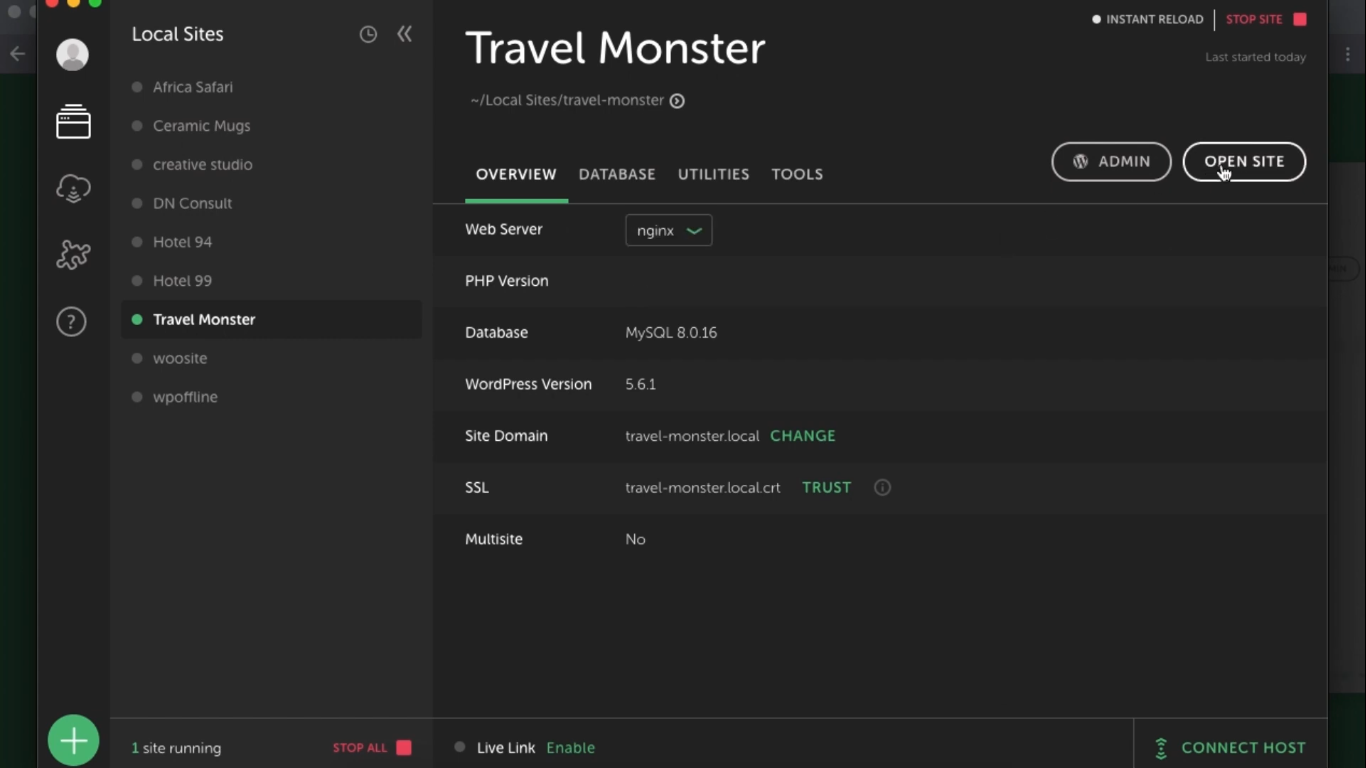Select the woosite site
The height and width of the screenshot is (768, 1366).
coord(271,358)
